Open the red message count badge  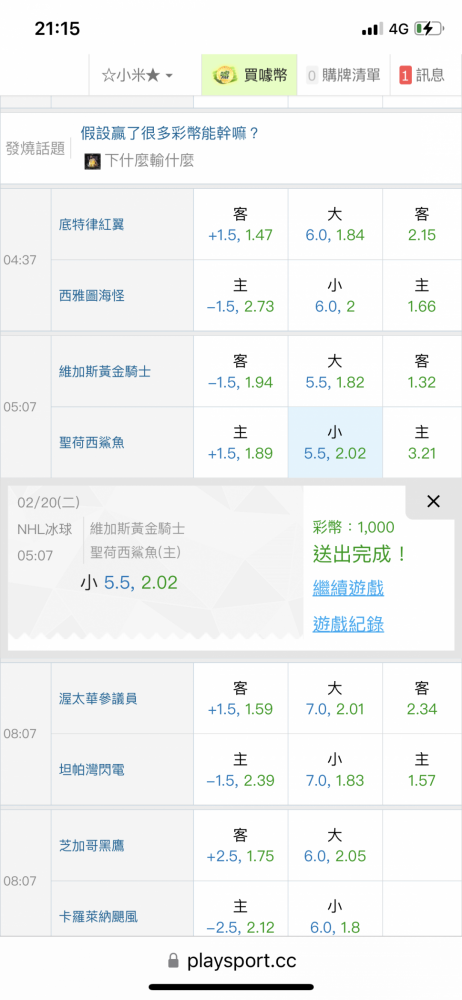coord(405,75)
